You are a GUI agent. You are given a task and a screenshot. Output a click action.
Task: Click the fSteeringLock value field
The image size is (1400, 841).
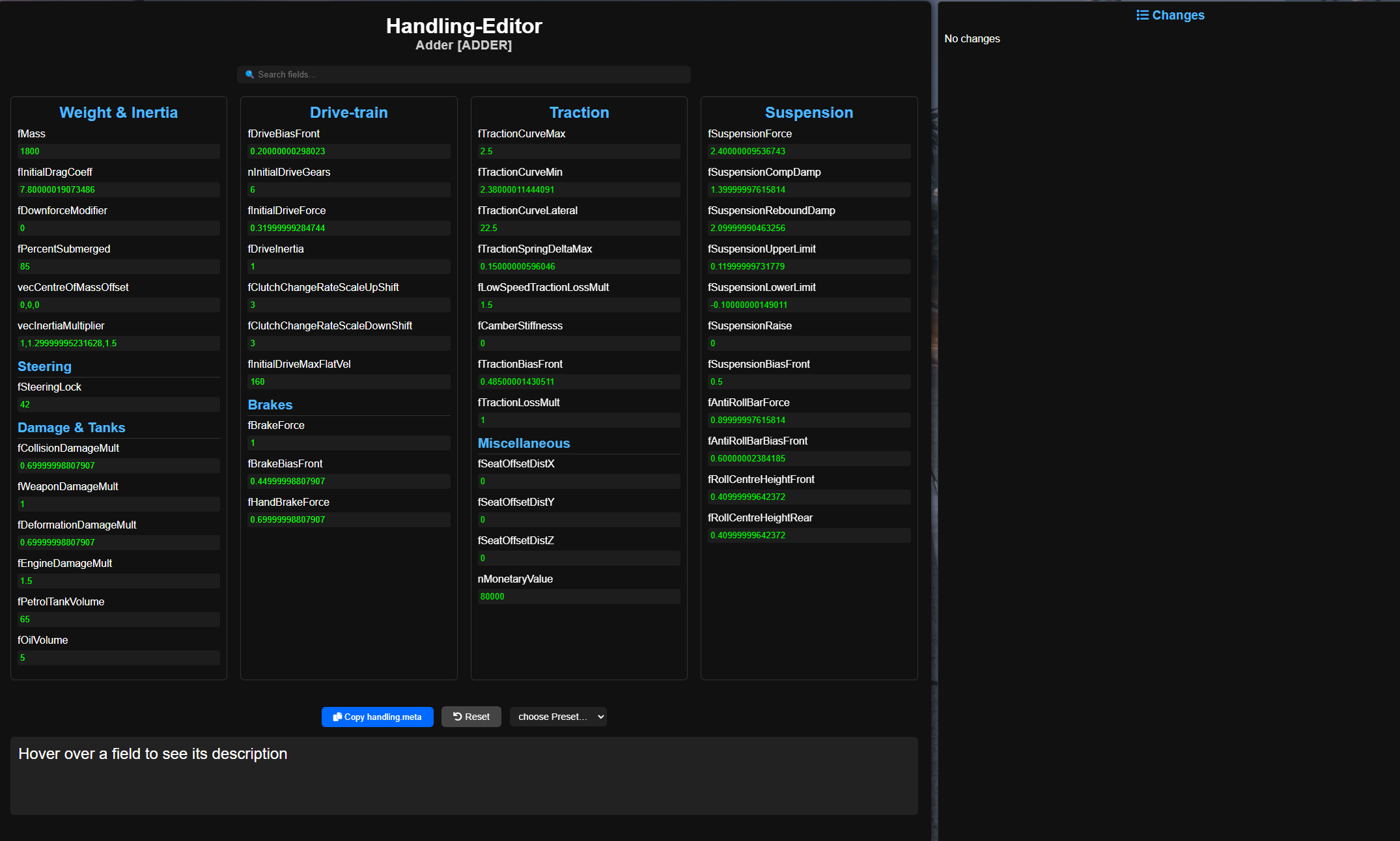(x=118, y=404)
